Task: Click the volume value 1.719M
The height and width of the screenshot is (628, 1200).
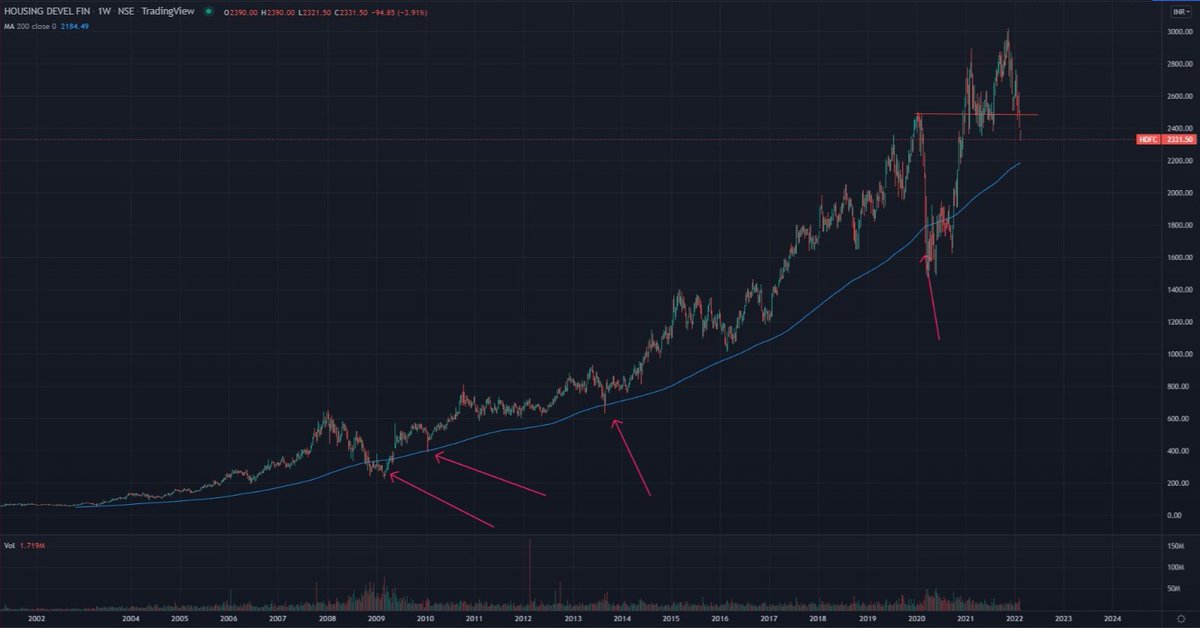Action: 30,546
